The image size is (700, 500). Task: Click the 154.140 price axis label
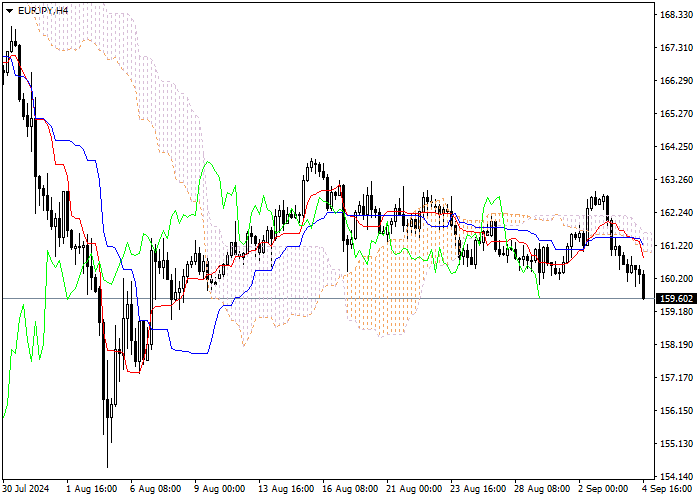click(676, 476)
